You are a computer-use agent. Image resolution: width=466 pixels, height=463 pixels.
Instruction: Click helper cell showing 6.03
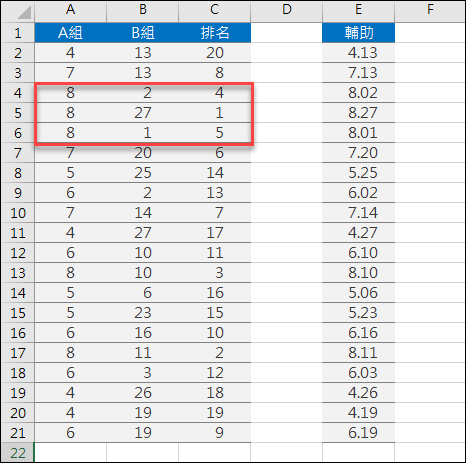pyautogui.click(x=359, y=373)
